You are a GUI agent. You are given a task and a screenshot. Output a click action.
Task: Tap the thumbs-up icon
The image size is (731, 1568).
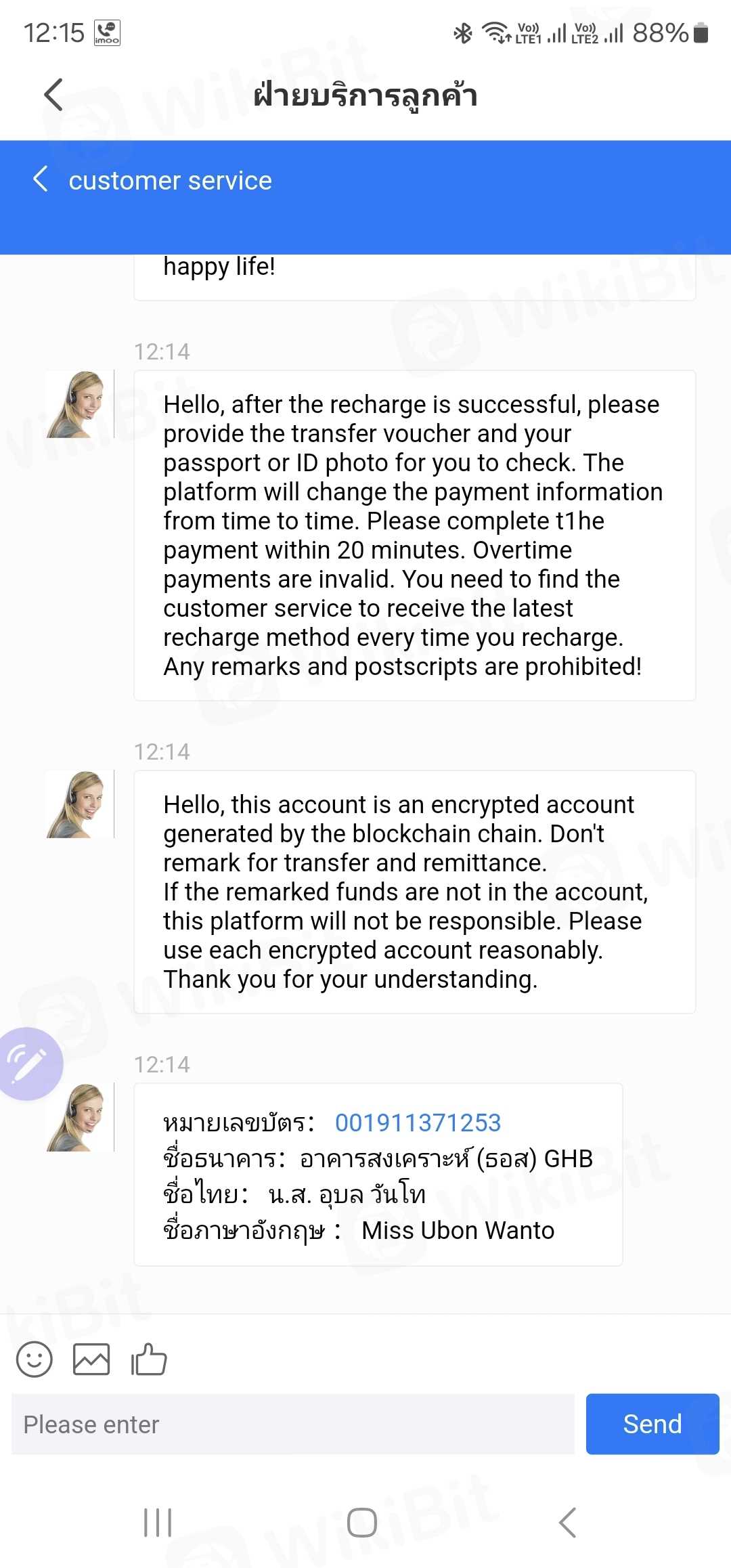(149, 1359)
